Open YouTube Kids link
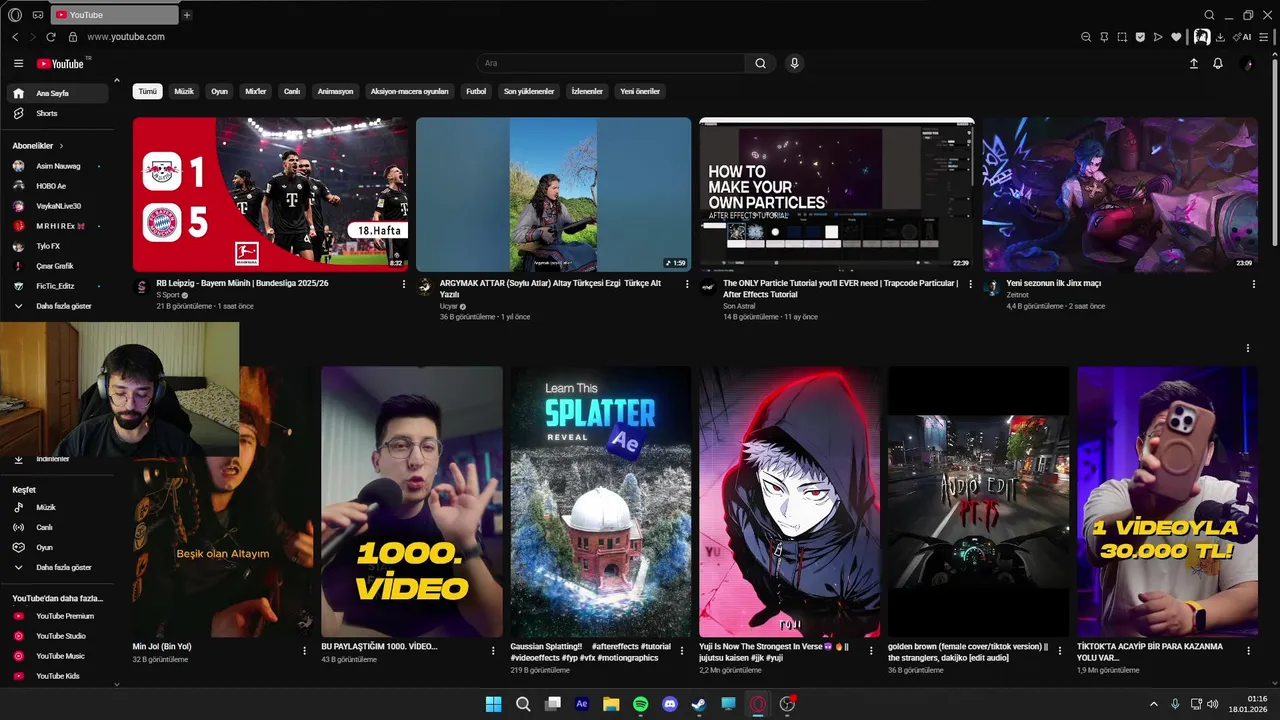The height and width of the screenshot is (720, 1280). (x=58, y=676)
